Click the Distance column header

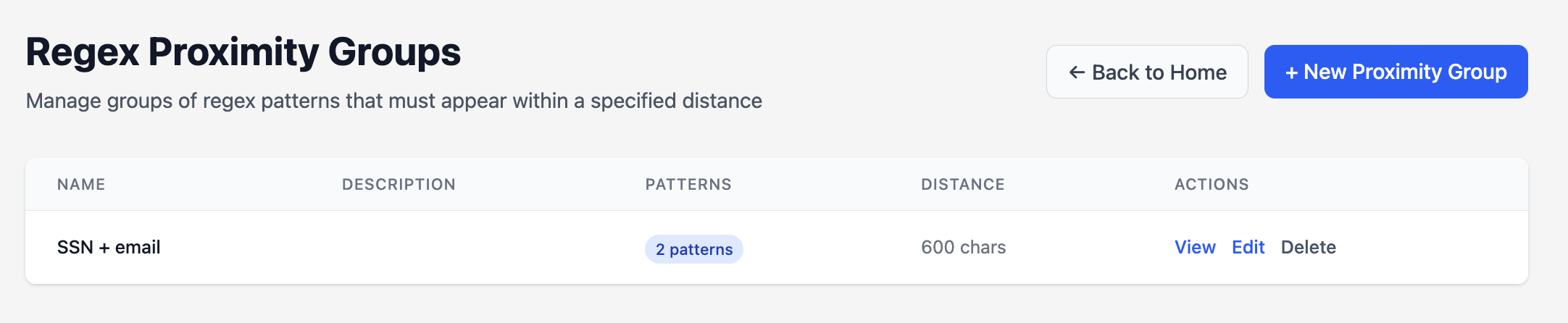(962, 185)
